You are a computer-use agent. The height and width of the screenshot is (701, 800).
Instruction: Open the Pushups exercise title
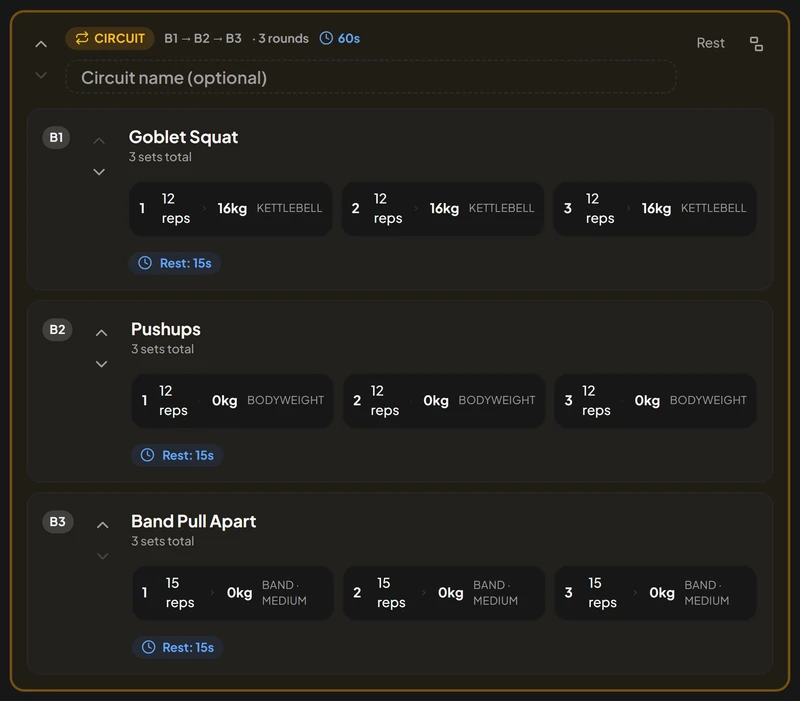point(166,329)
